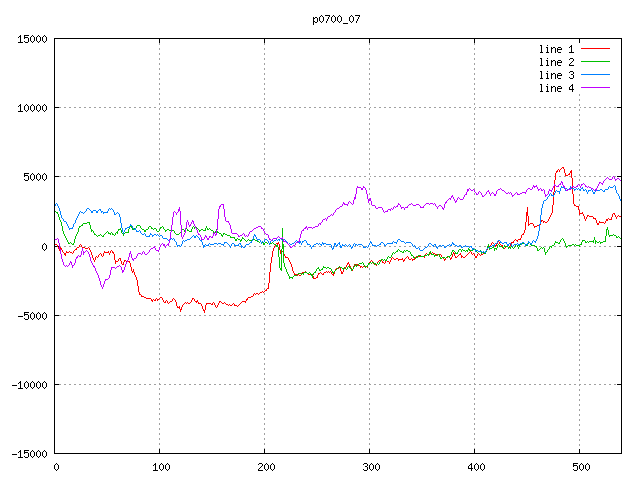Click the x-axis label 500

tap(581, 467)
